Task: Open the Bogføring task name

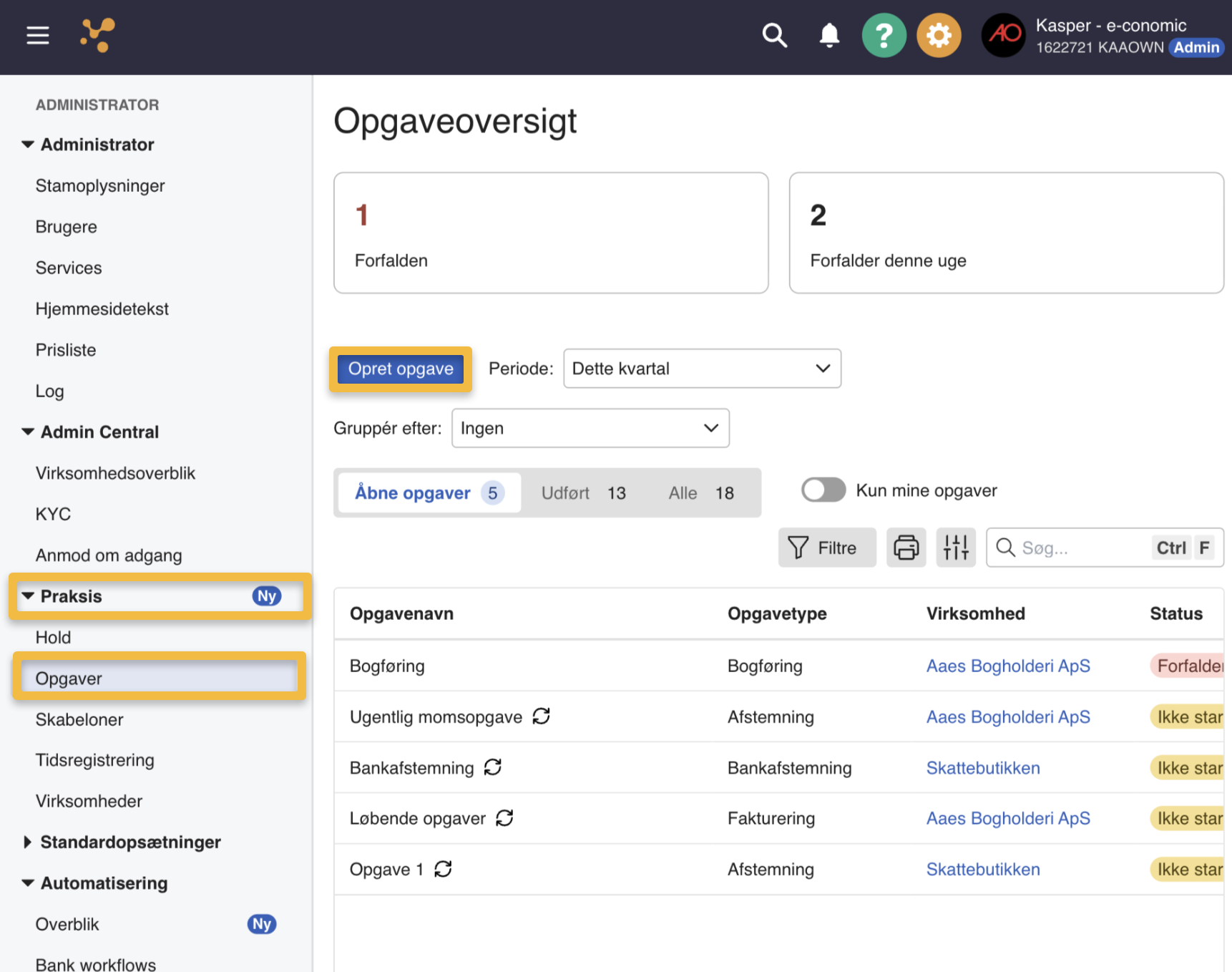Action: coord(387,666)
